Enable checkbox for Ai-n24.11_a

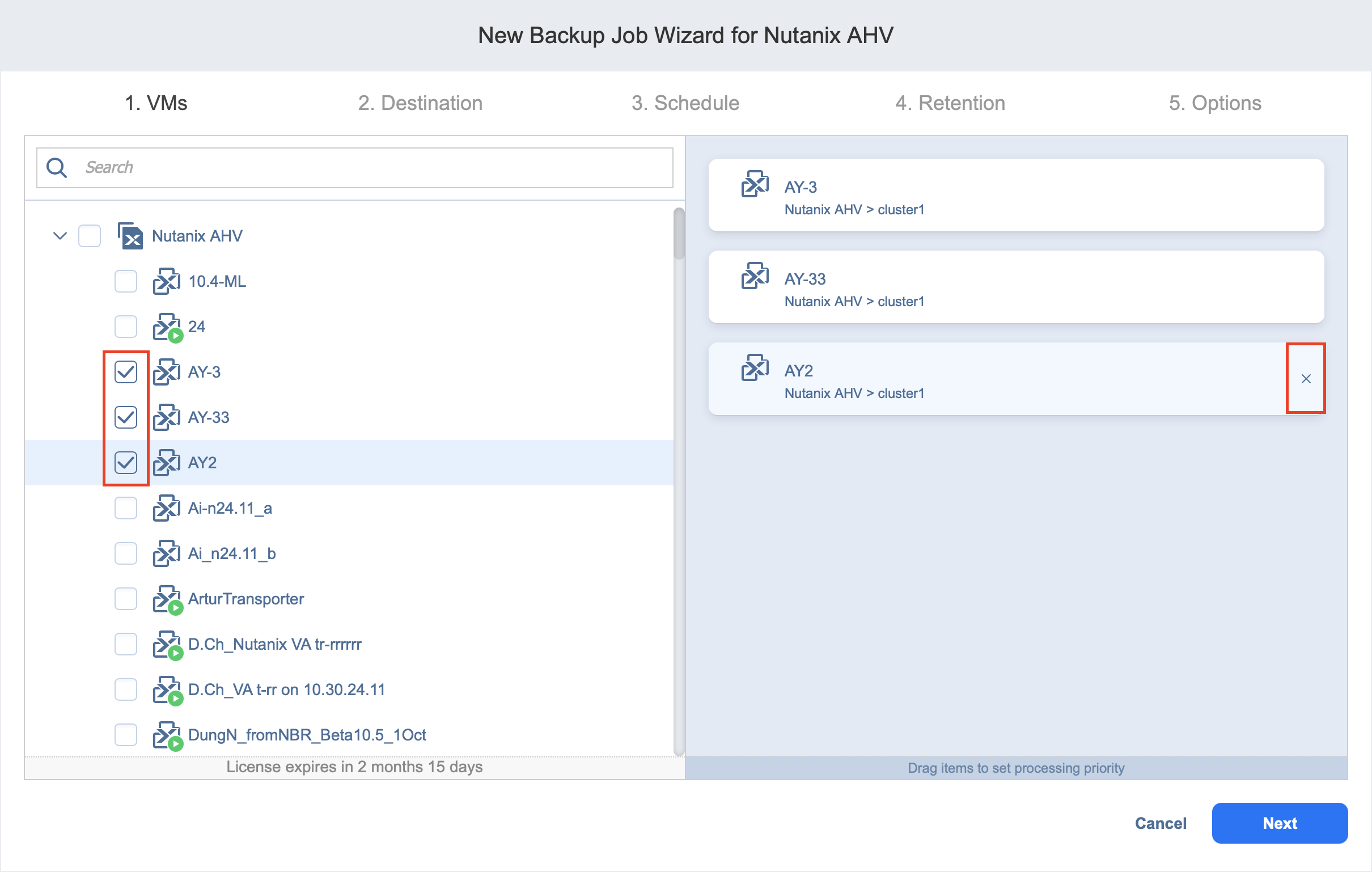point(125,509)
